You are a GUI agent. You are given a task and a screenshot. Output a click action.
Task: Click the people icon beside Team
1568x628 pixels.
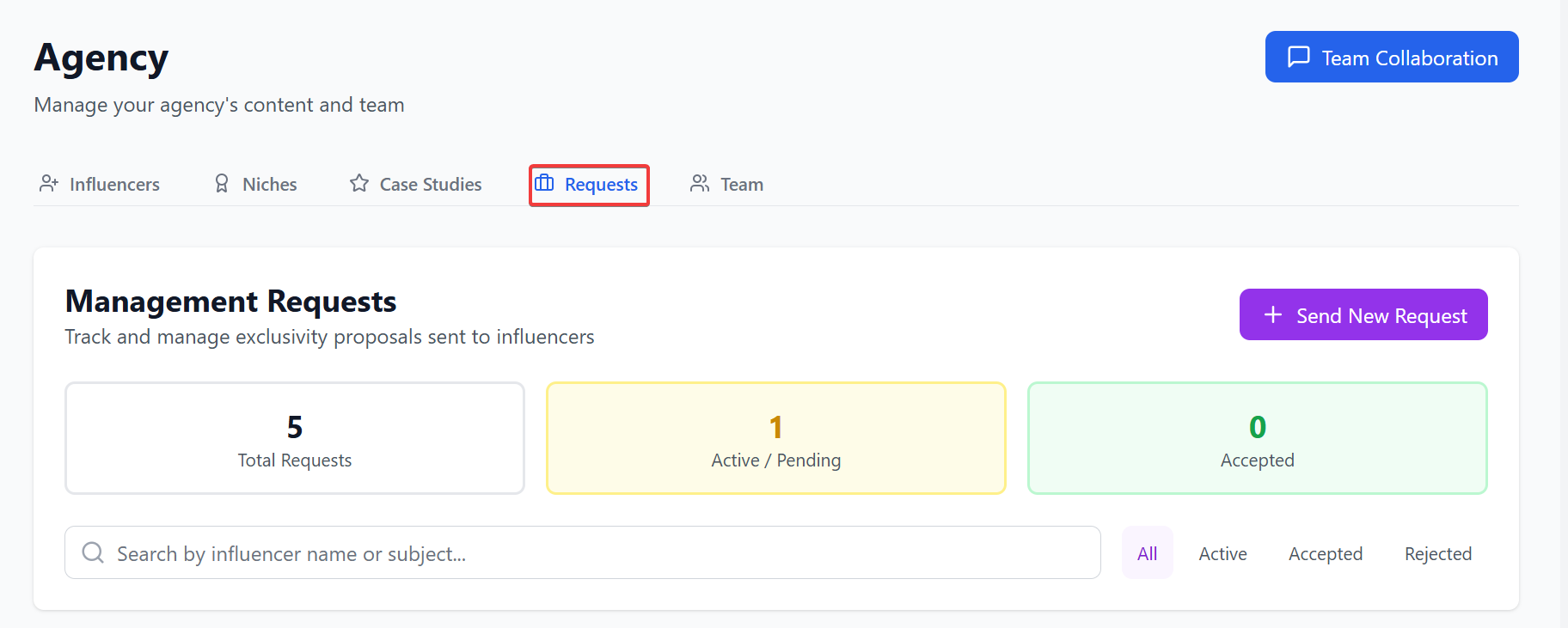pos(700,184)
